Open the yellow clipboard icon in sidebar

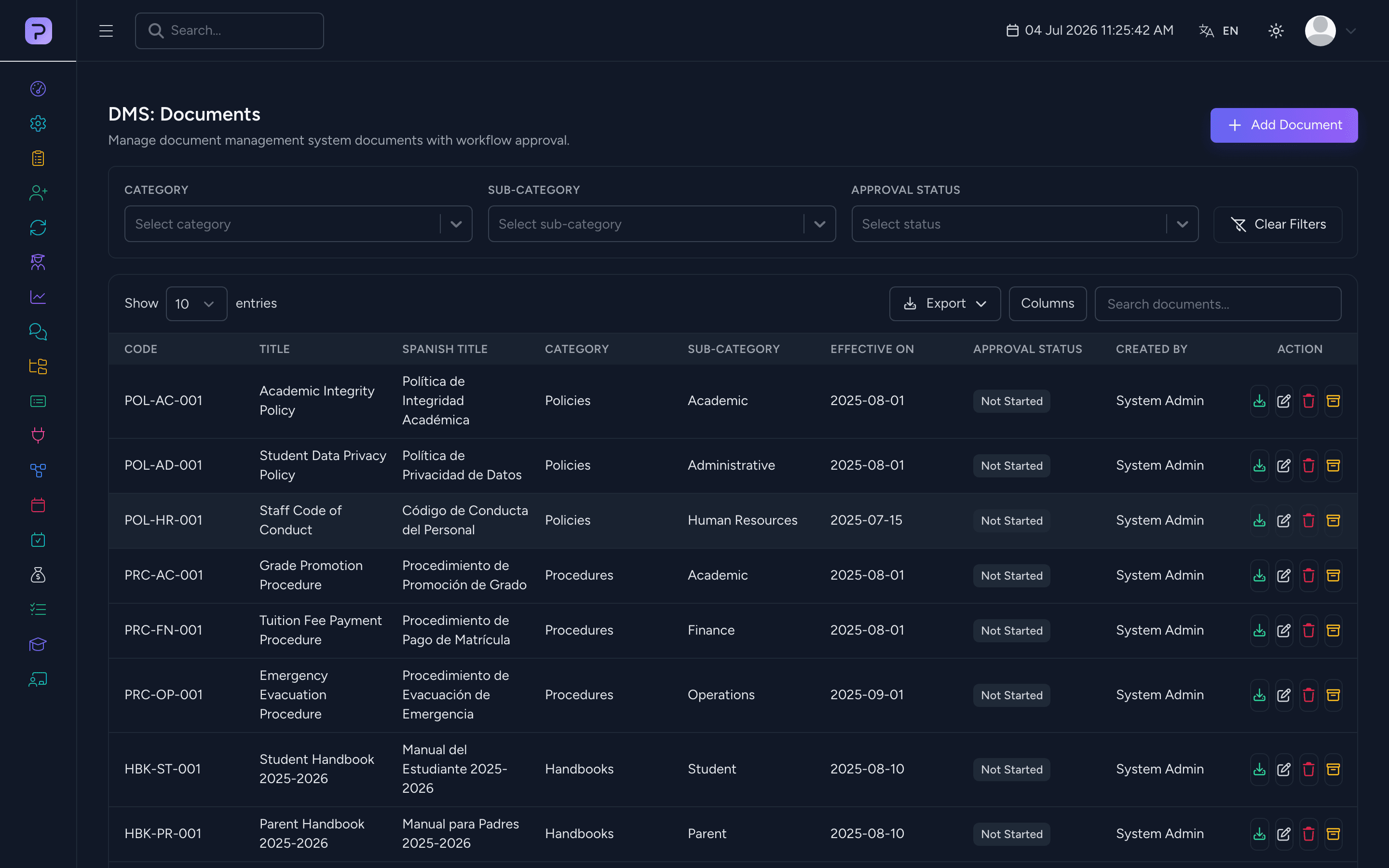click(38, 158)
